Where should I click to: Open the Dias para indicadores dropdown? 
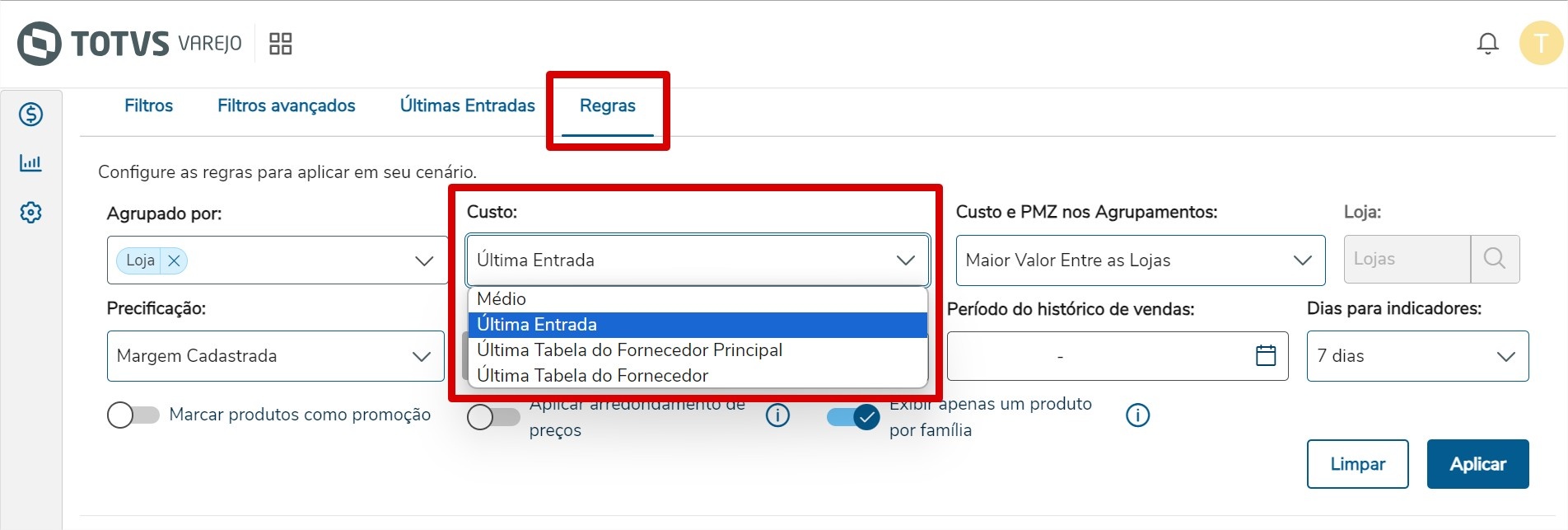(1417, 356)
